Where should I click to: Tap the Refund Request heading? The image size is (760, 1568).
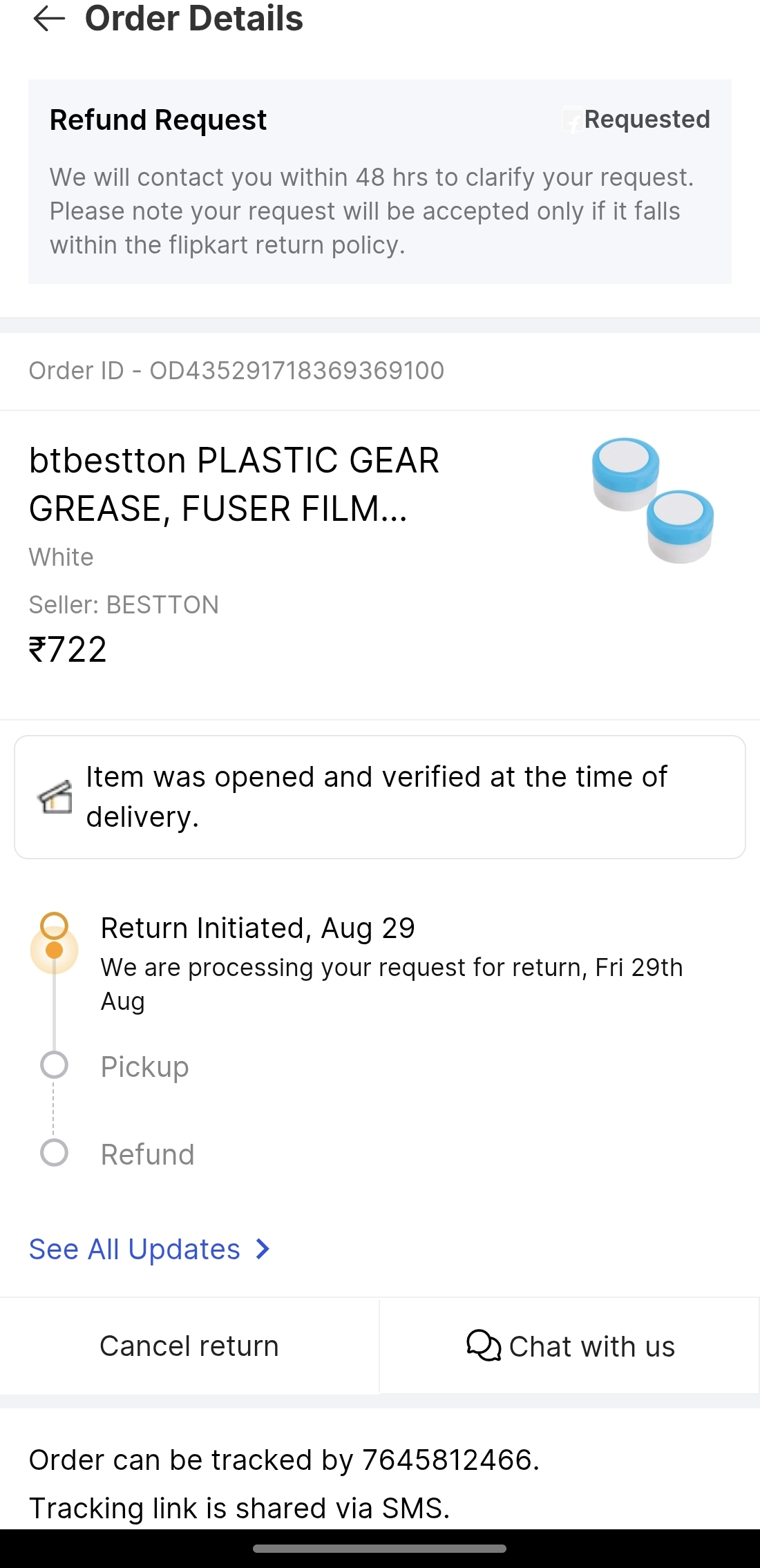158,119
